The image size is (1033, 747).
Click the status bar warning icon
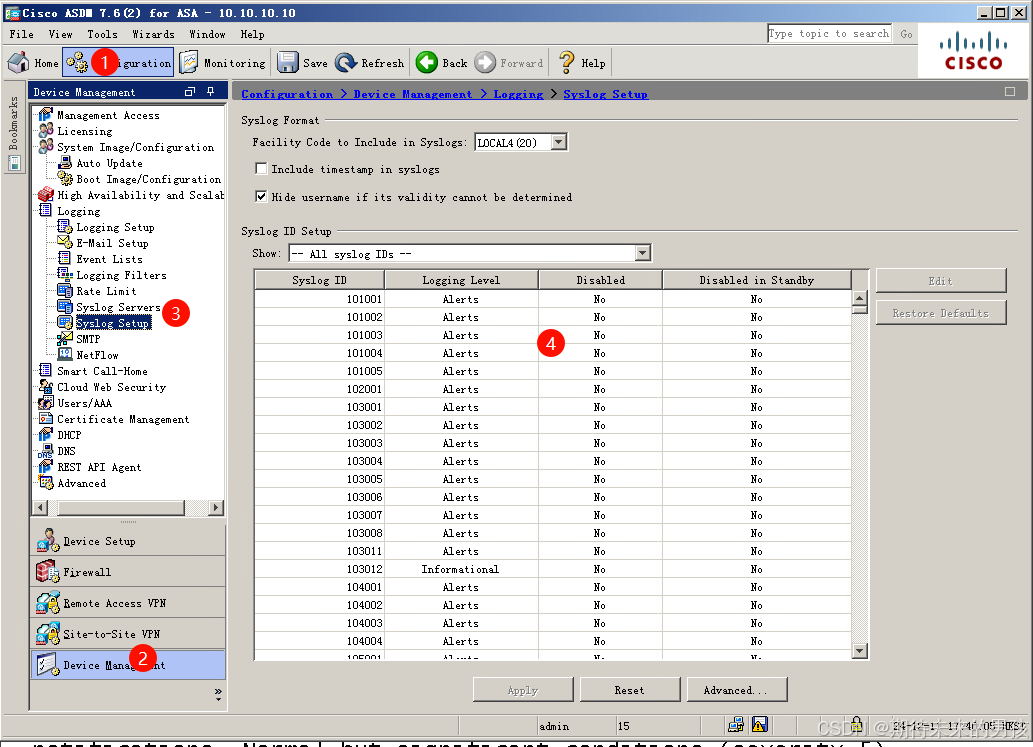759,725
